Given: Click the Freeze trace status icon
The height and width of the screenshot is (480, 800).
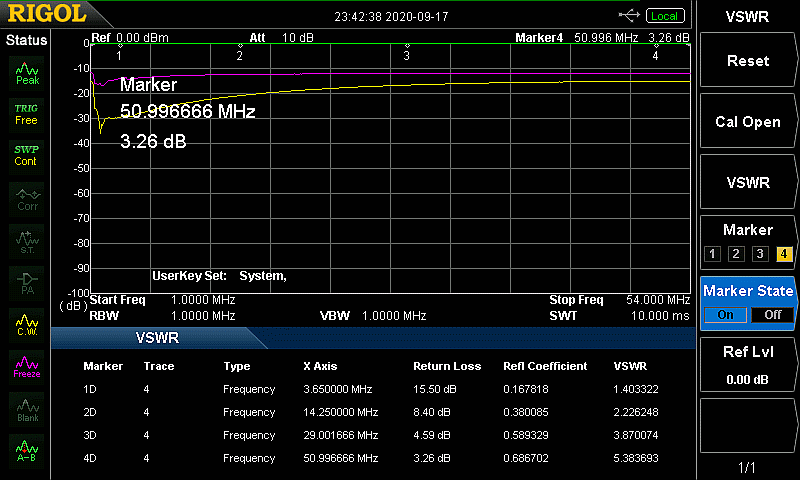Looking at the screenshot, I should tap(27, 366).
